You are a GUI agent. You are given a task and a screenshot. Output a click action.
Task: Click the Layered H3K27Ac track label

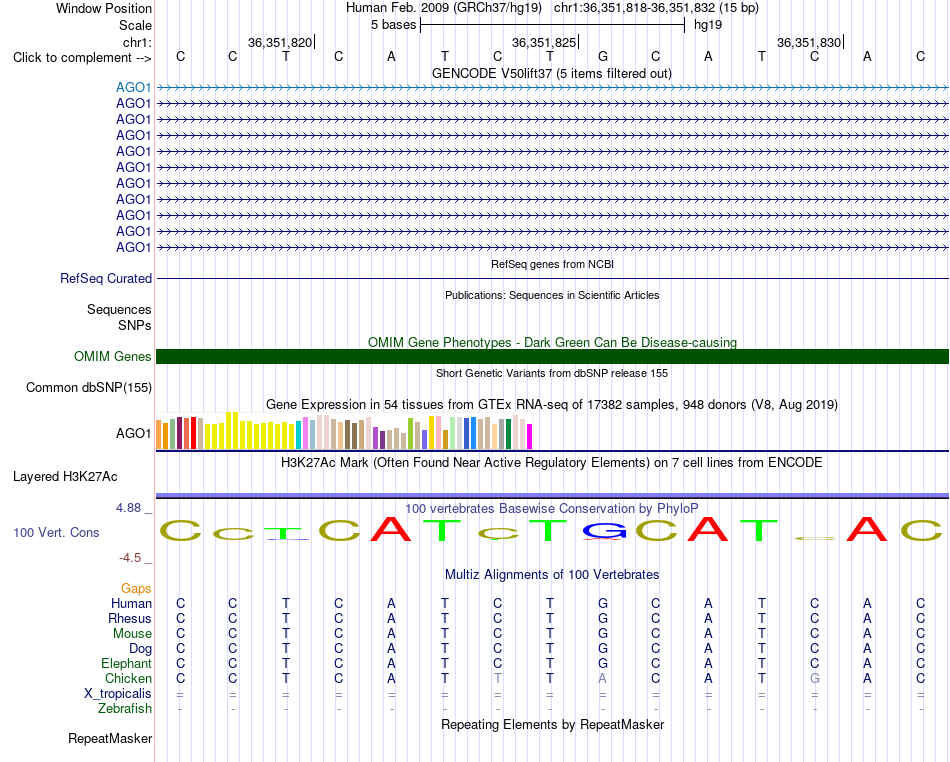point(65,477)
